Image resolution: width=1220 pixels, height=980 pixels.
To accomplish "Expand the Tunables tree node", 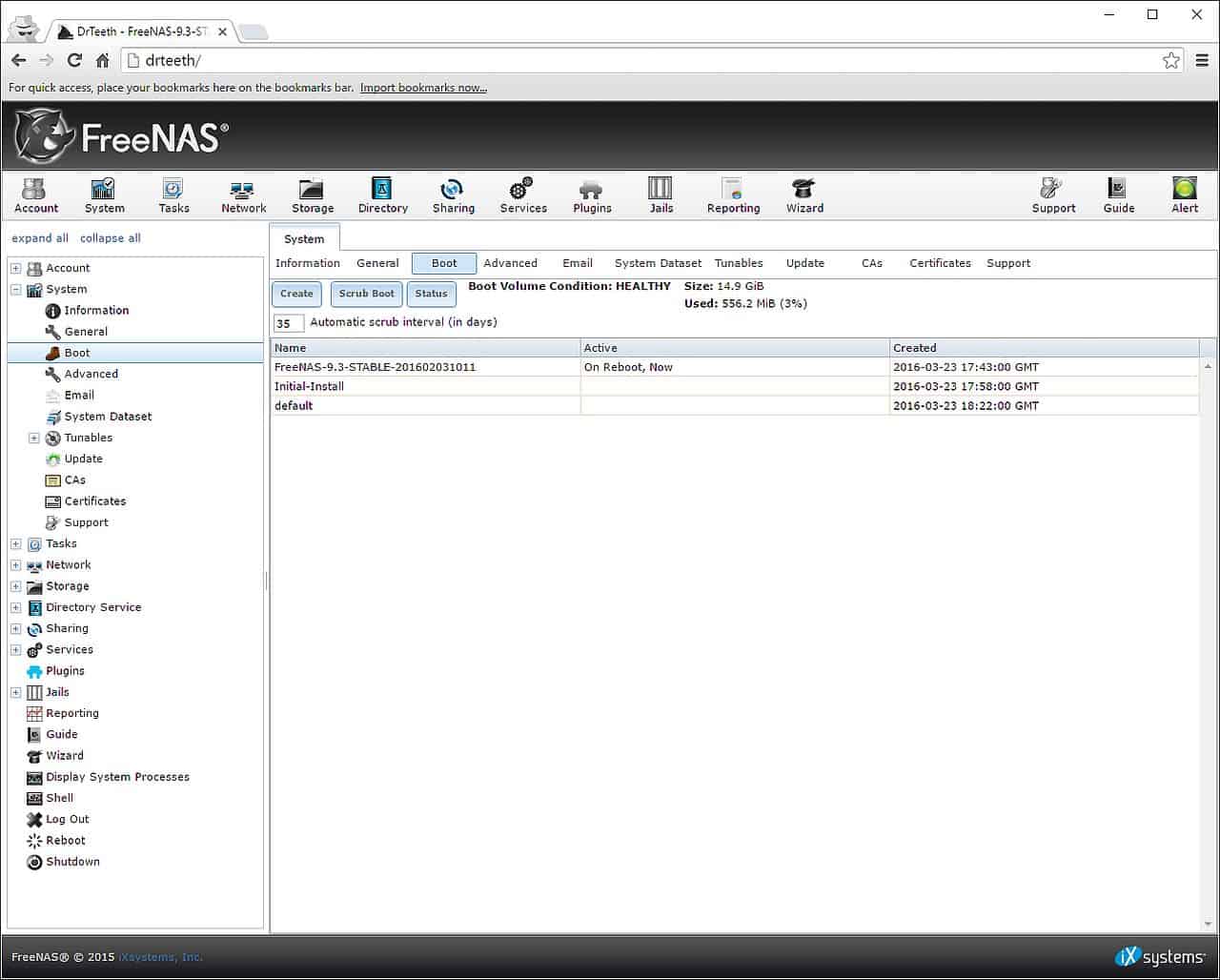I will [34, 439].
